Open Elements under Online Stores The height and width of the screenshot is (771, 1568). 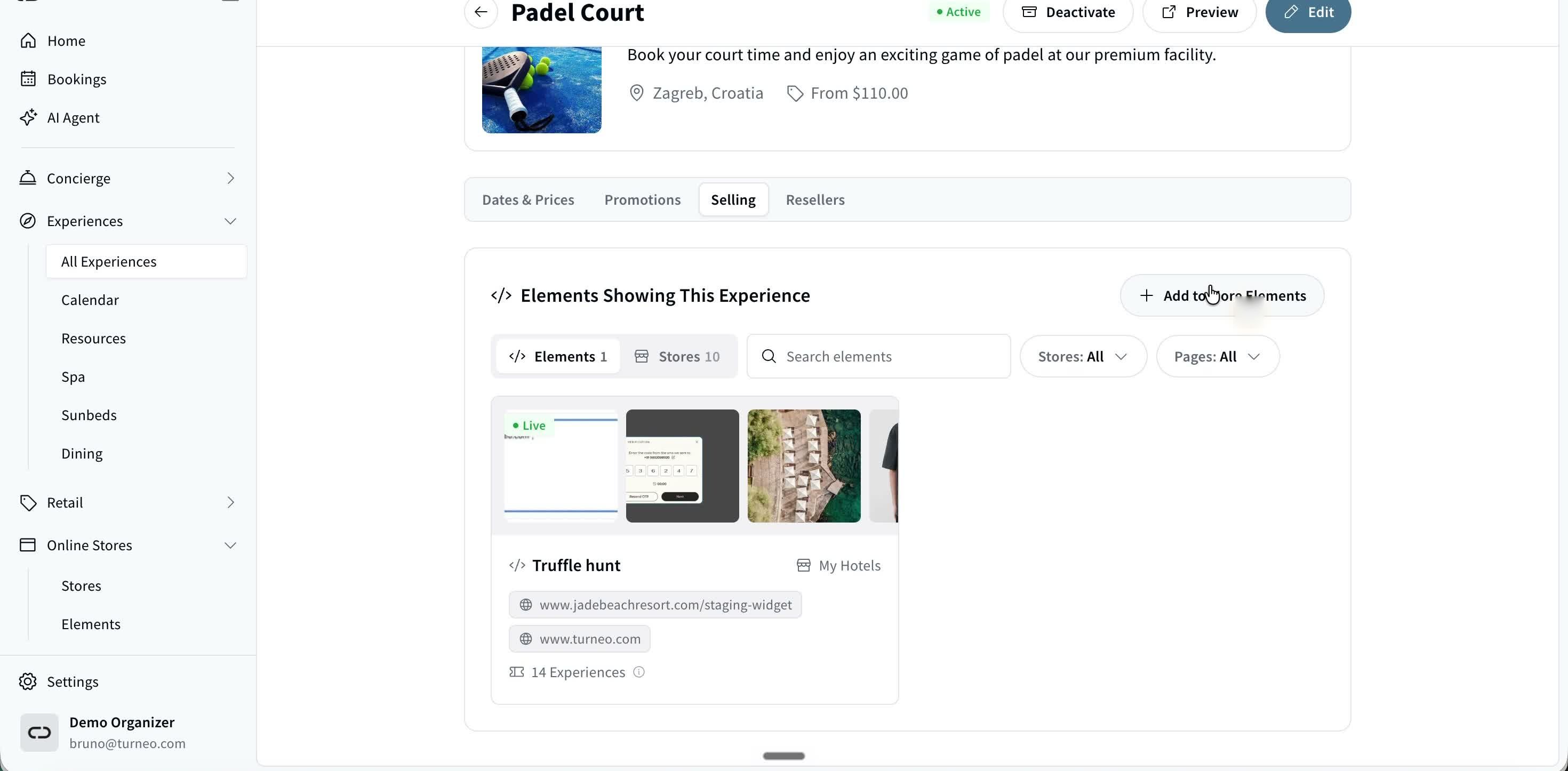pos(91,624)
